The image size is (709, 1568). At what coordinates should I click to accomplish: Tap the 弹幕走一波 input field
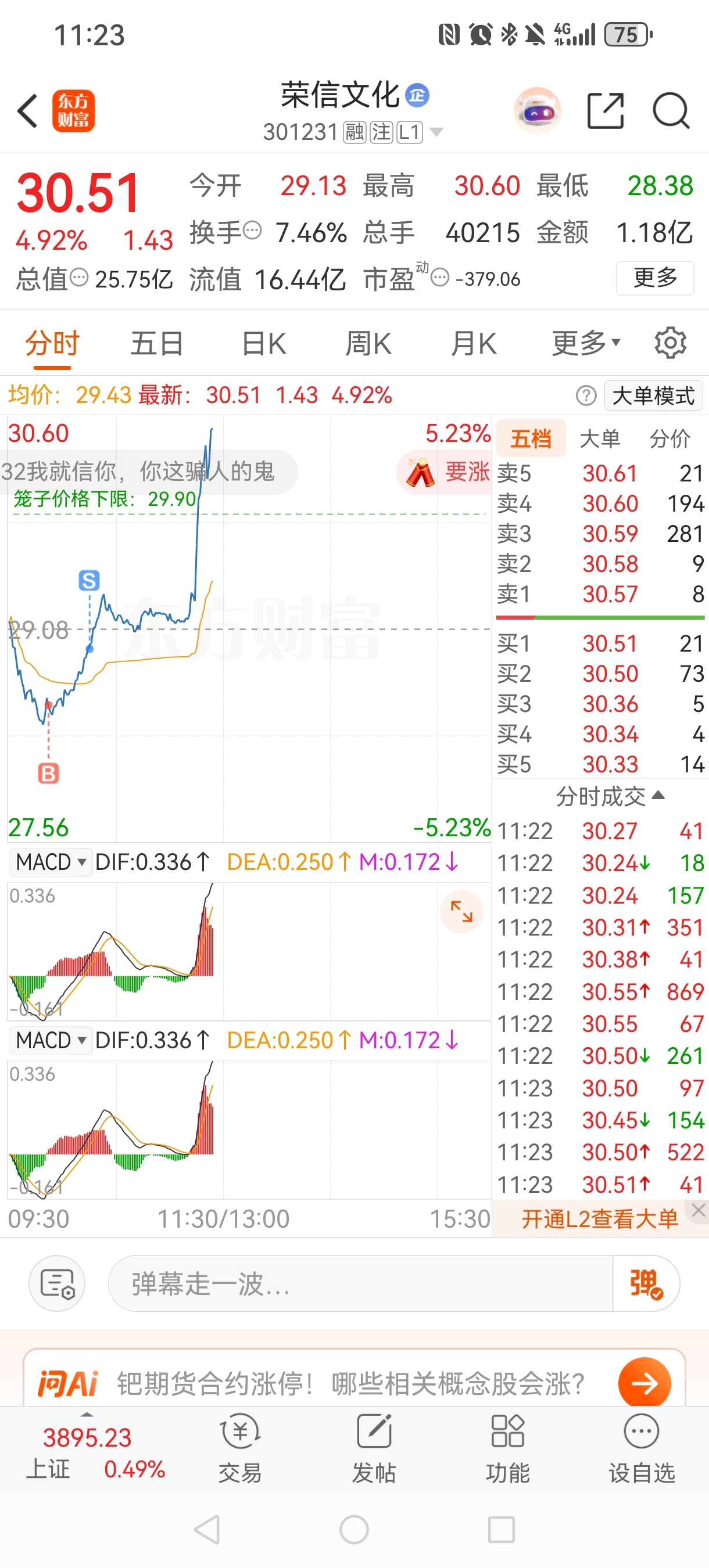360,1283
